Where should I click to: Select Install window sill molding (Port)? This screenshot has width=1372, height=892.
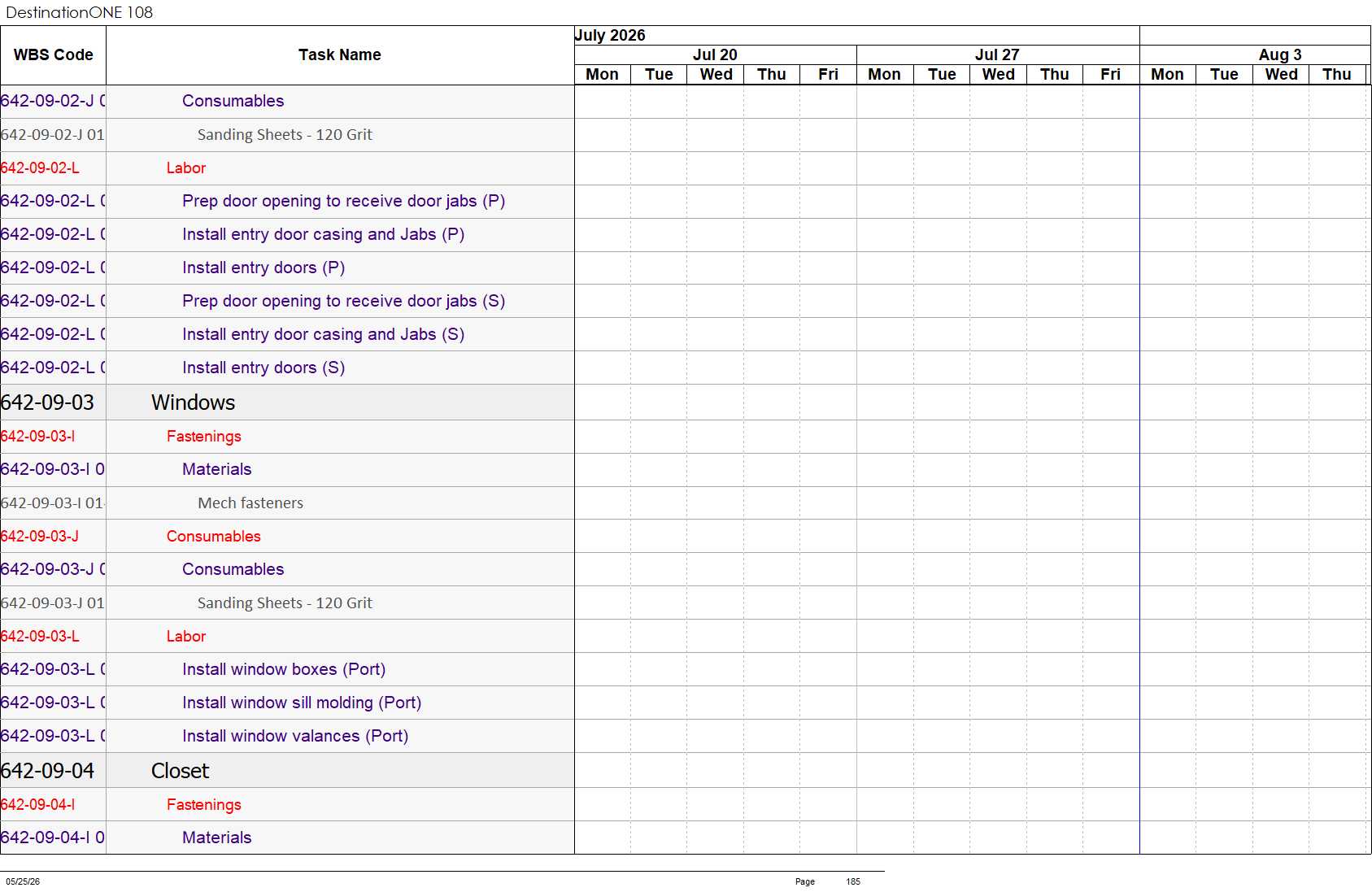(x=302, y=703)
